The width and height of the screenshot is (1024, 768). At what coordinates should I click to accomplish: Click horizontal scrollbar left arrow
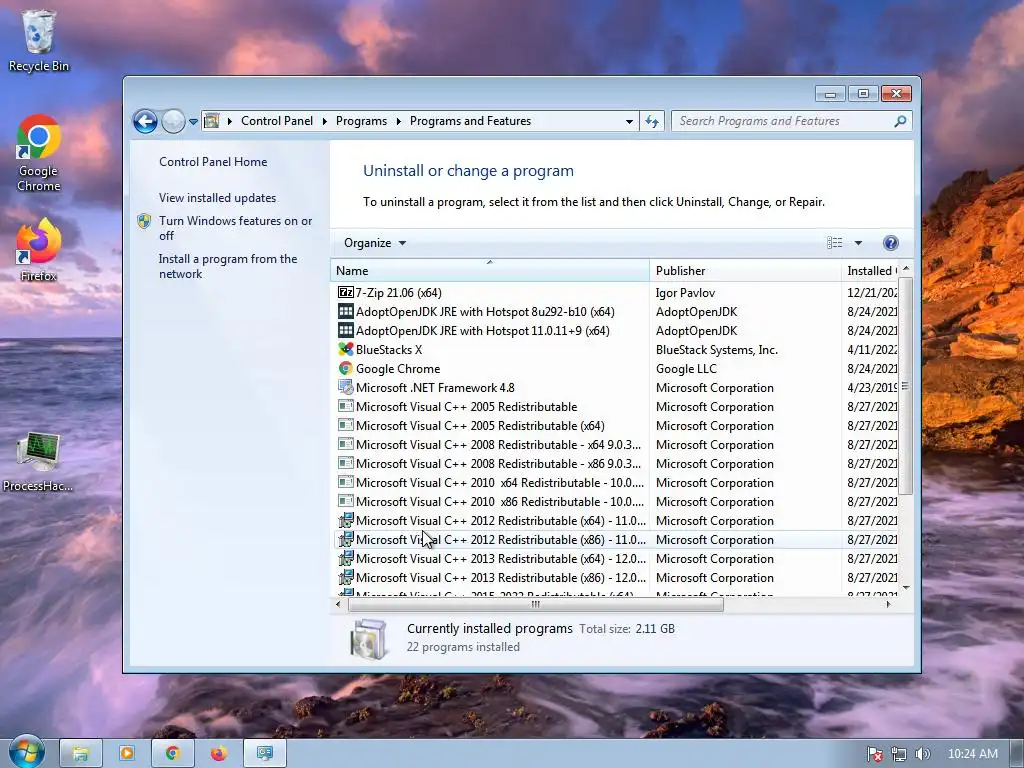[338, 604]
